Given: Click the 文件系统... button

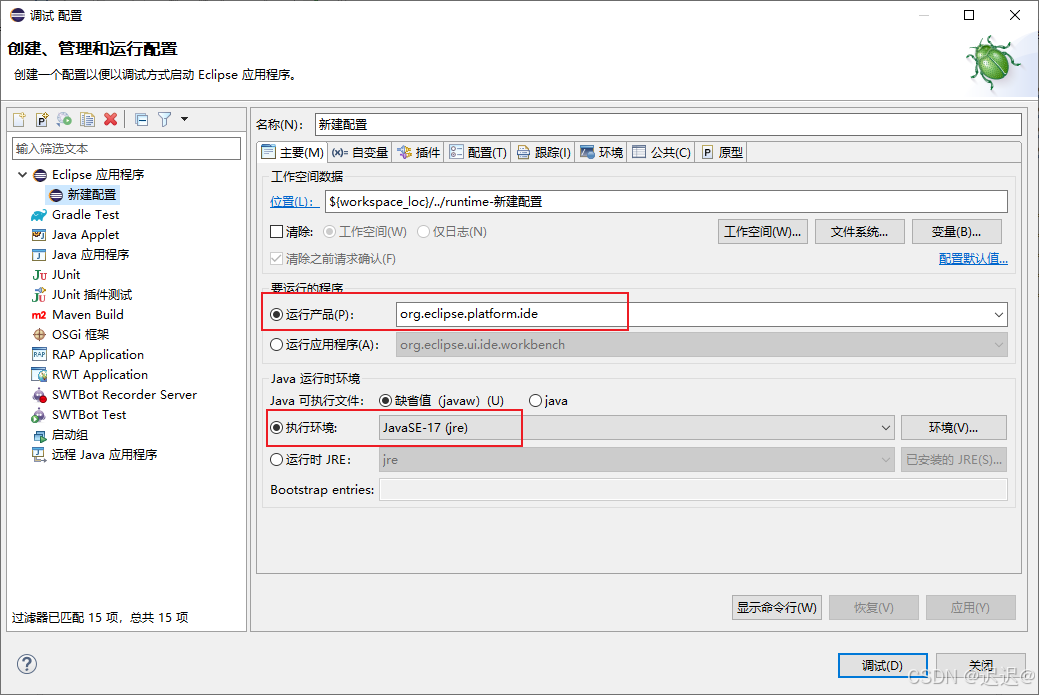Looking at the screenshot, I should pyautogui.click(x=859, y=232).
